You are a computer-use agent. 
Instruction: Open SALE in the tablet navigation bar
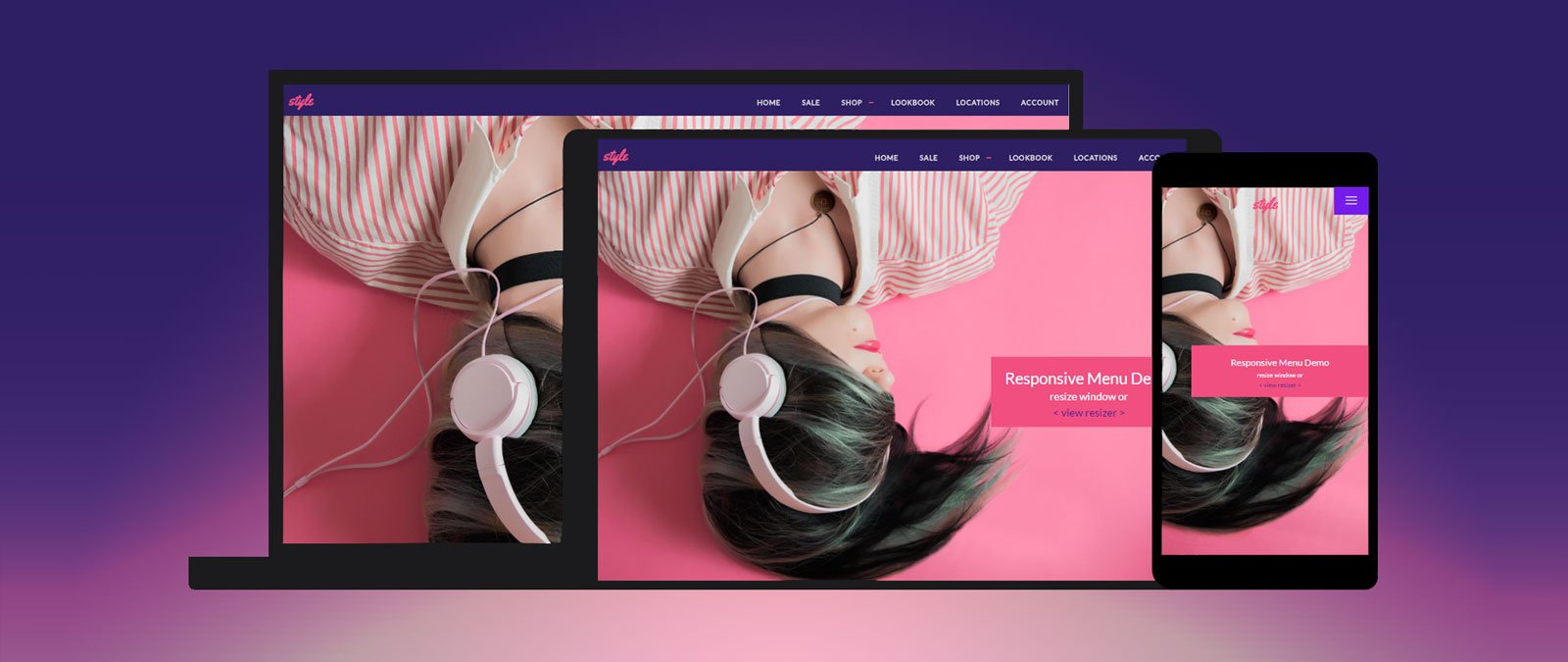pos(928,158)
